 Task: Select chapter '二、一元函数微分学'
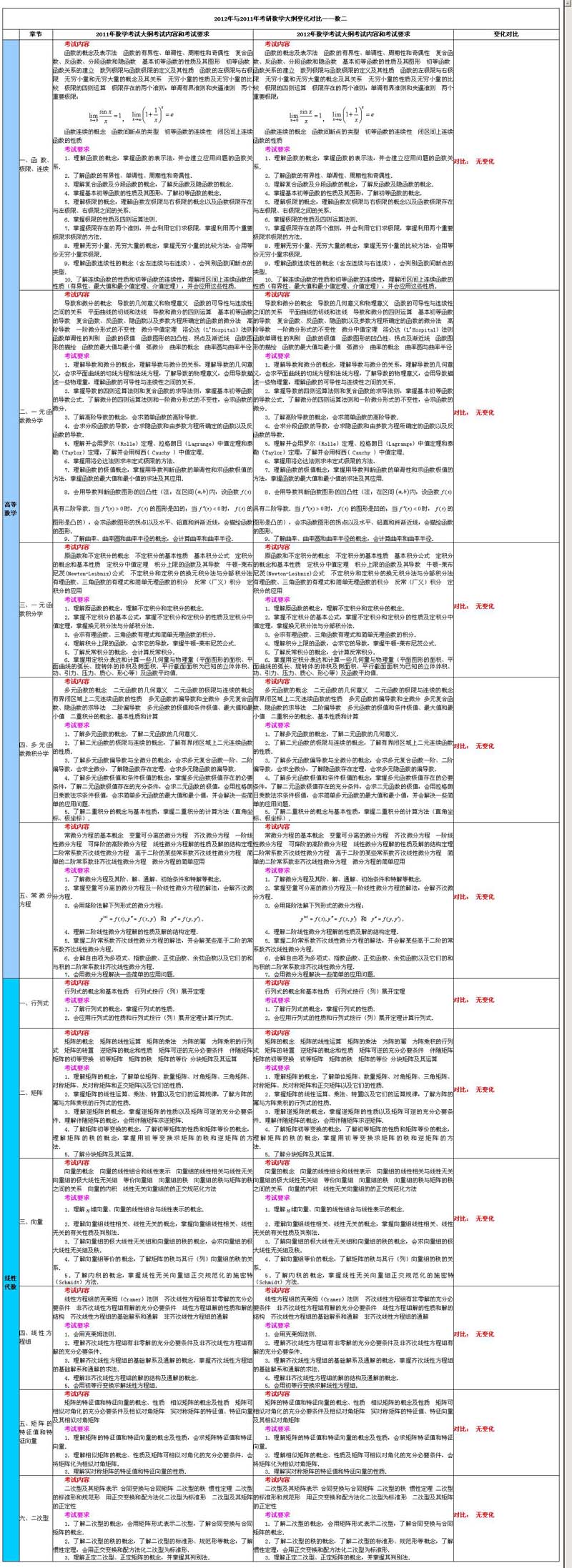click(x=35, y=416)
